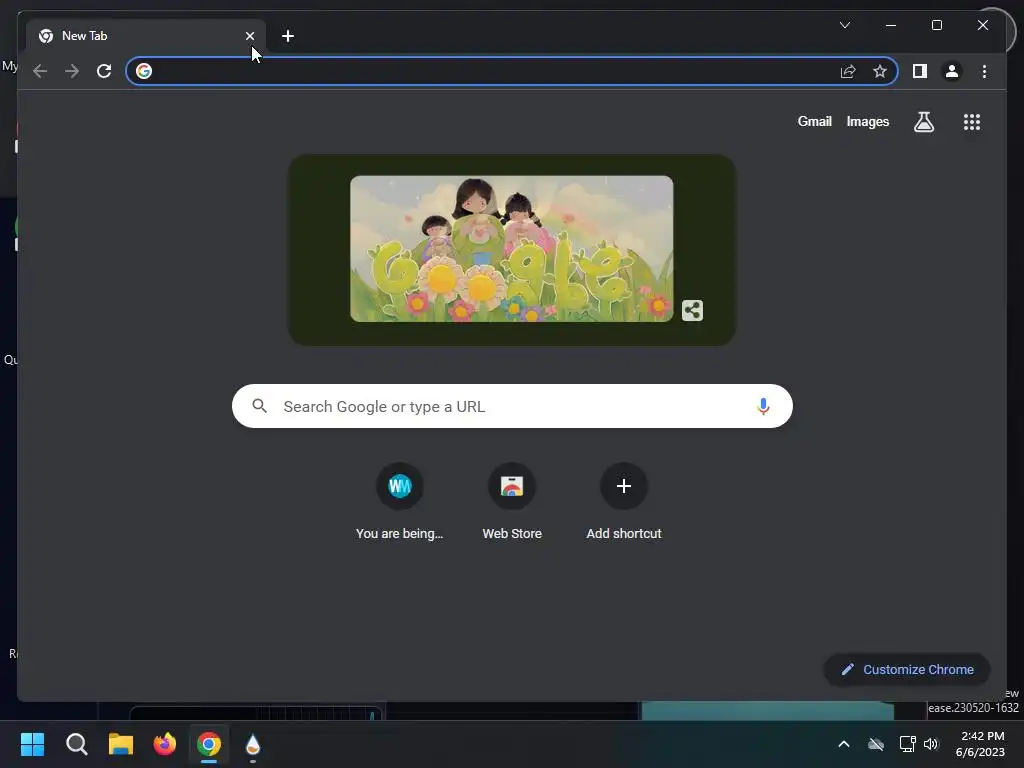This screenshot has width=1024, height=768.
Task: Click the Google icon in address bar
Action: 144,71
